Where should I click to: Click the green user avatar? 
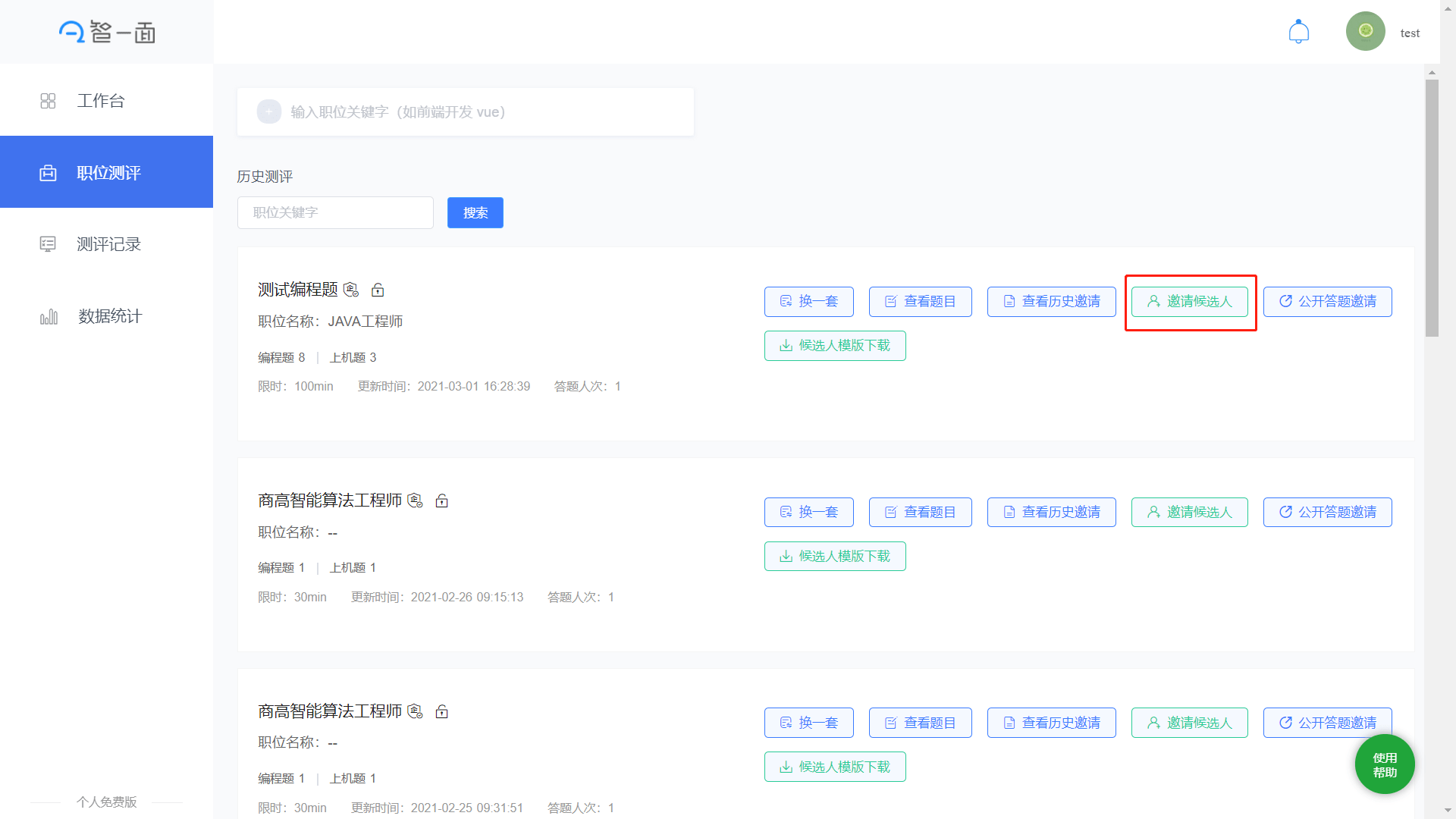1365,31
